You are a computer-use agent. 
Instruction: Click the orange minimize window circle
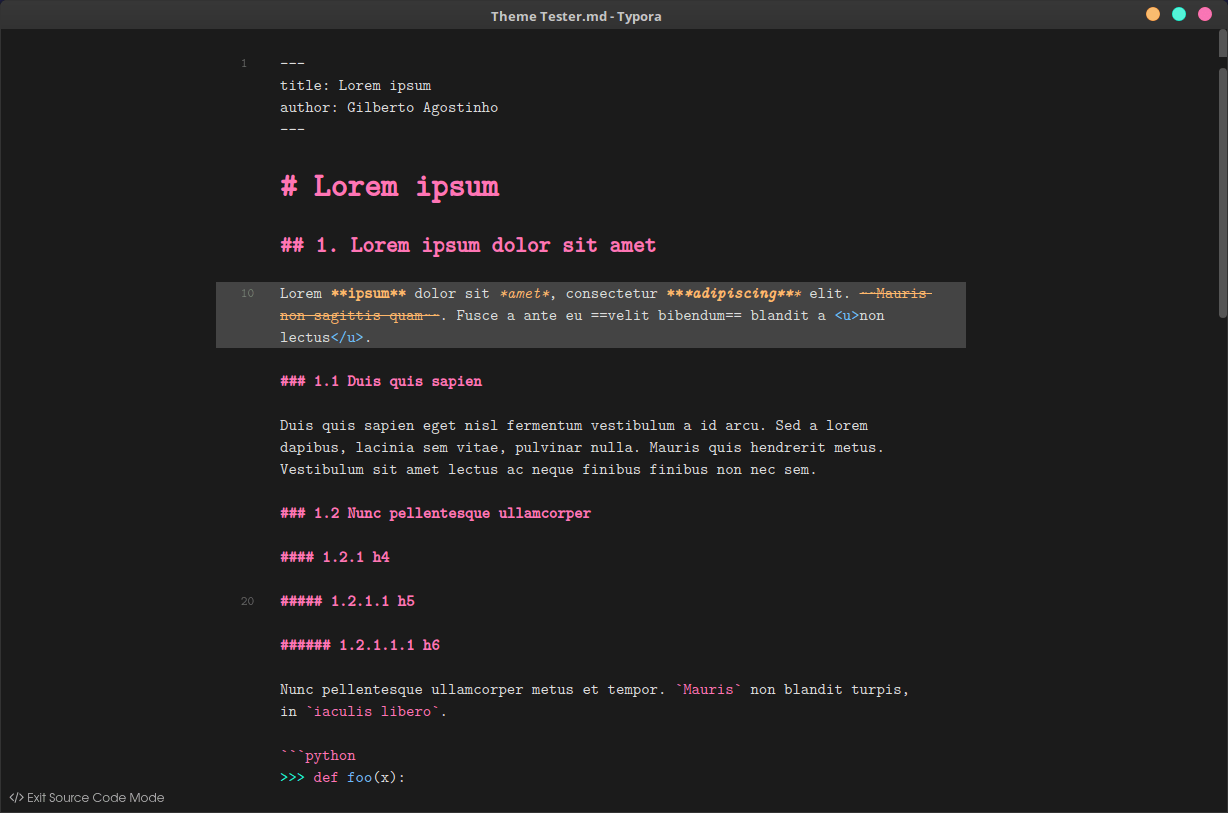tap(1153, 14)
